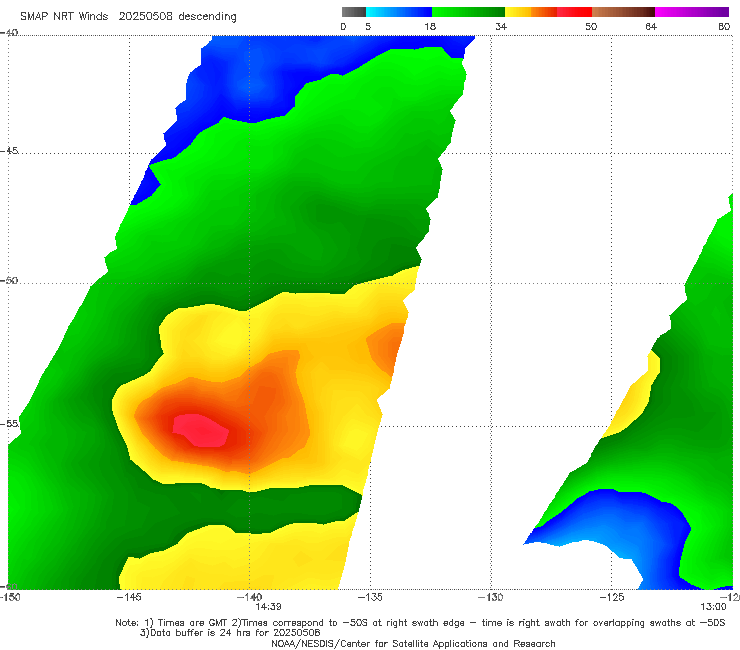This screenshot has width=740, height=650.
Task: Click the red maximum wind core on the map
Action: click(x=202, y=431)
